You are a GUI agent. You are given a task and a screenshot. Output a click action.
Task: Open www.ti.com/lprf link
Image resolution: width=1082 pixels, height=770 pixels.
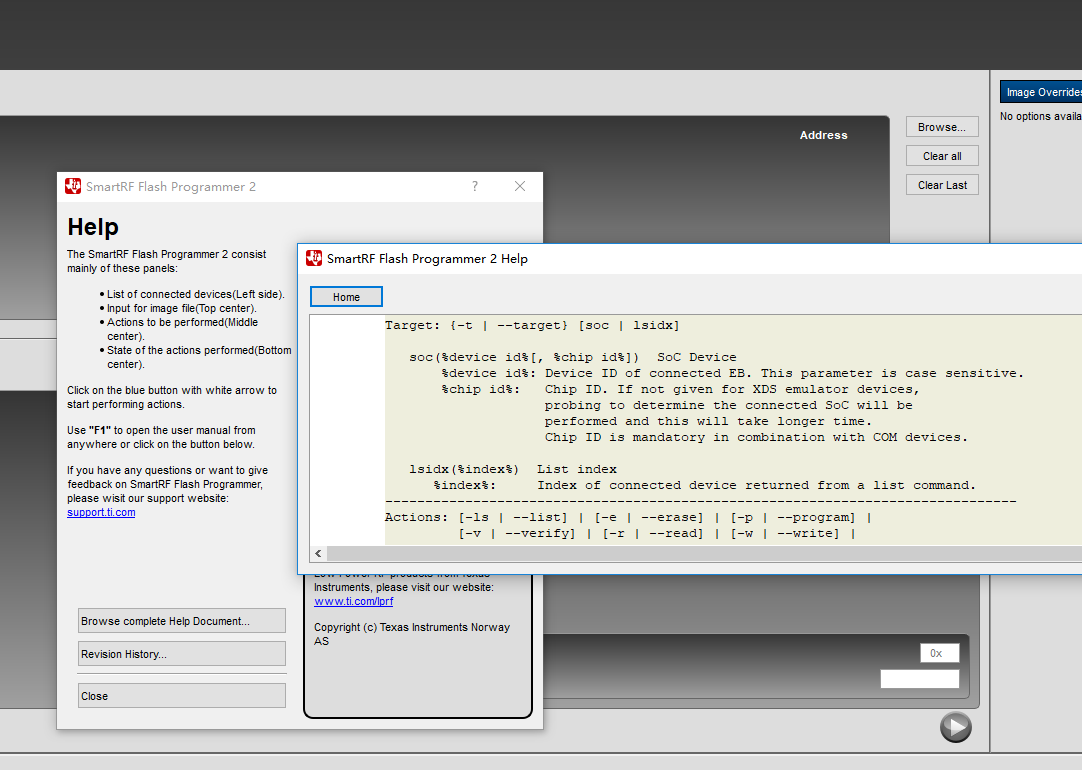tap(353, 602)
